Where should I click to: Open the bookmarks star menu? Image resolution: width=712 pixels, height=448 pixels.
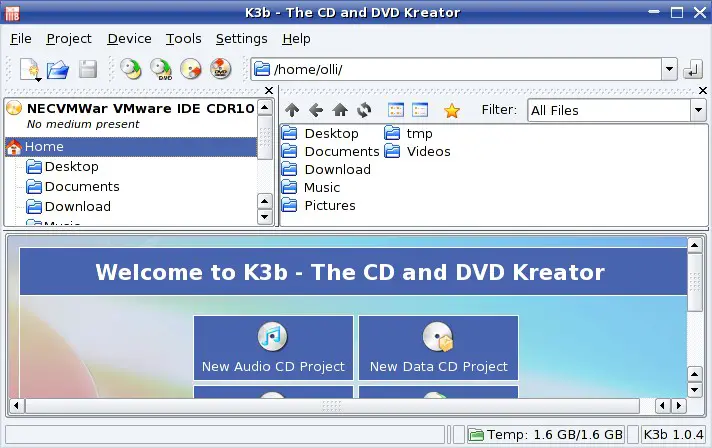(x=452, y=110)
